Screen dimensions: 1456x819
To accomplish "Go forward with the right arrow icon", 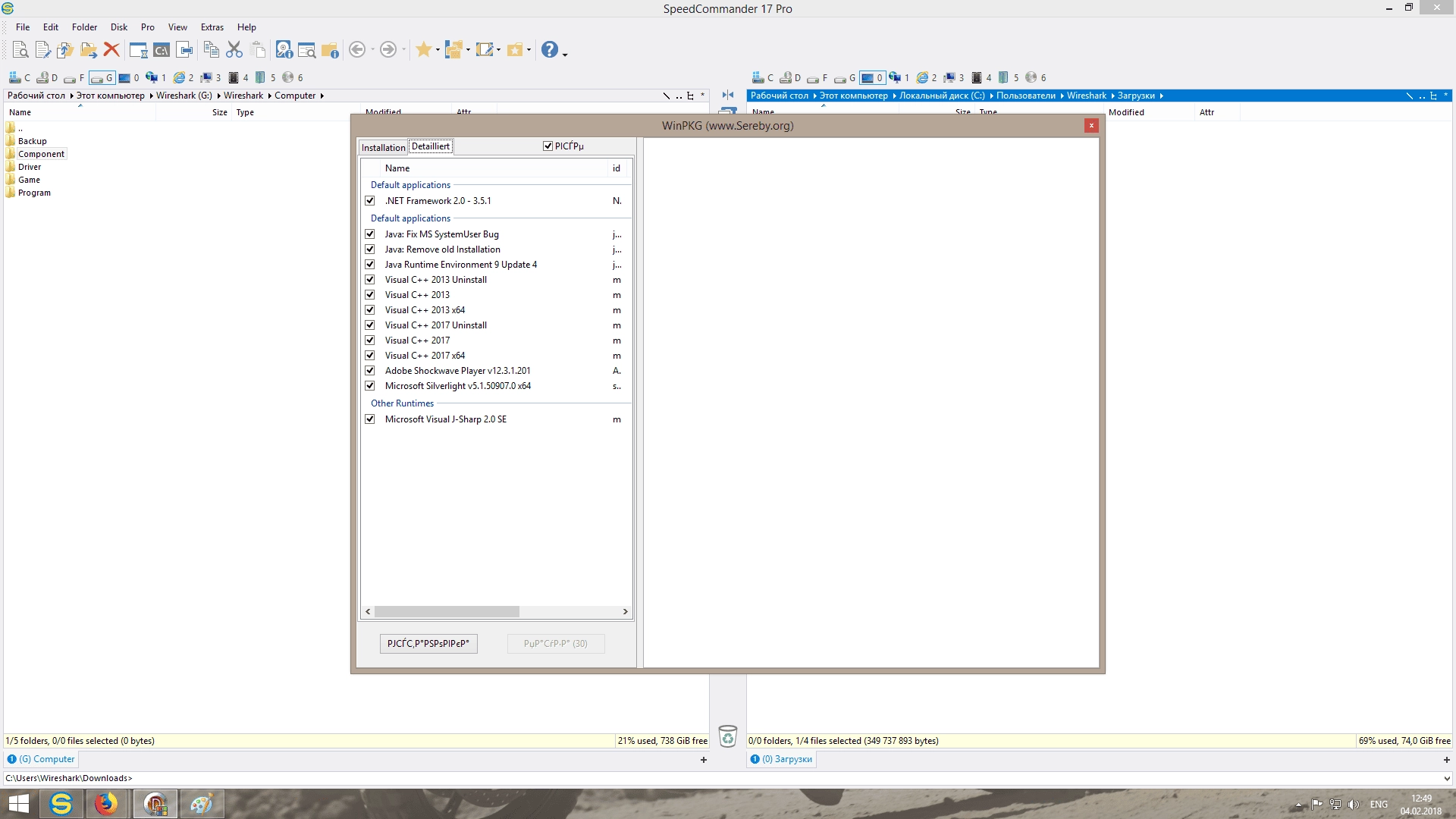I will [x=388, y=50].
